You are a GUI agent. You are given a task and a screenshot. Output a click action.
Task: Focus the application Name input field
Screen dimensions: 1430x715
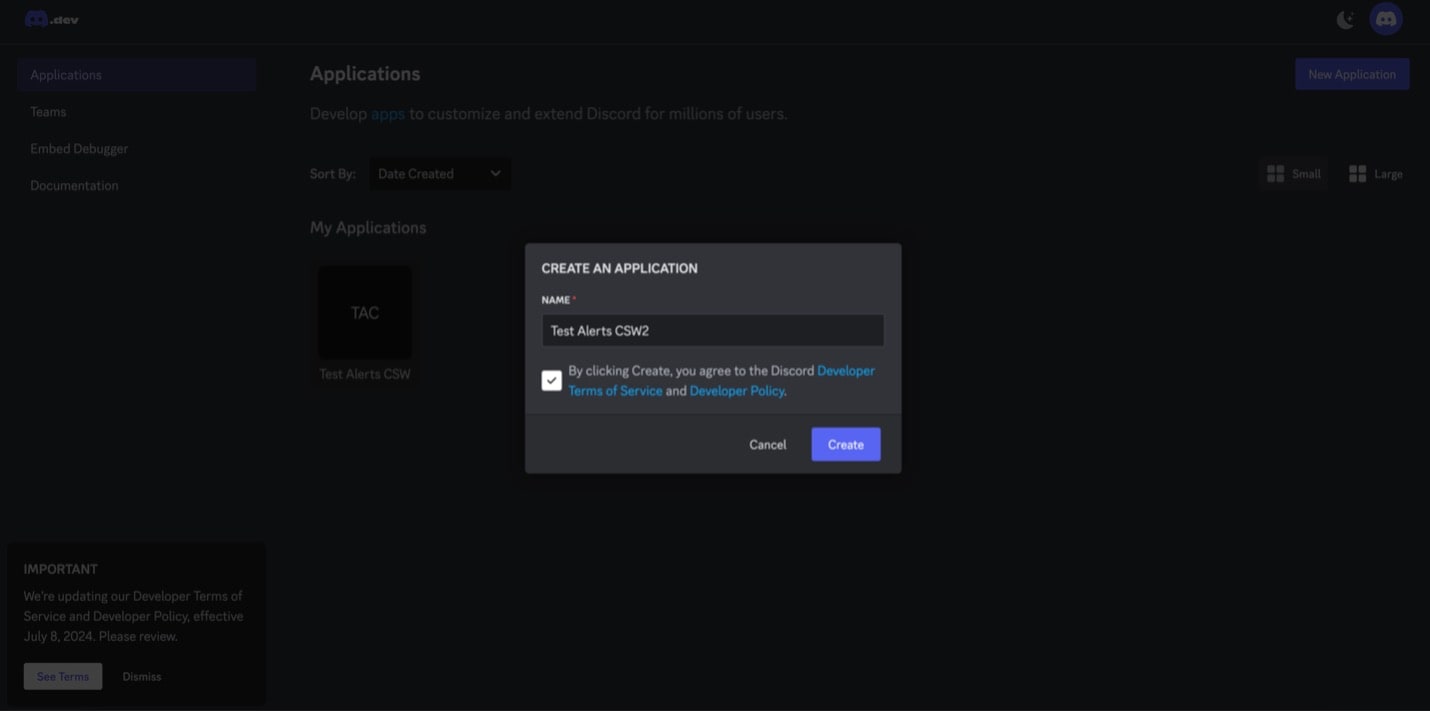(x=713, y=331)
